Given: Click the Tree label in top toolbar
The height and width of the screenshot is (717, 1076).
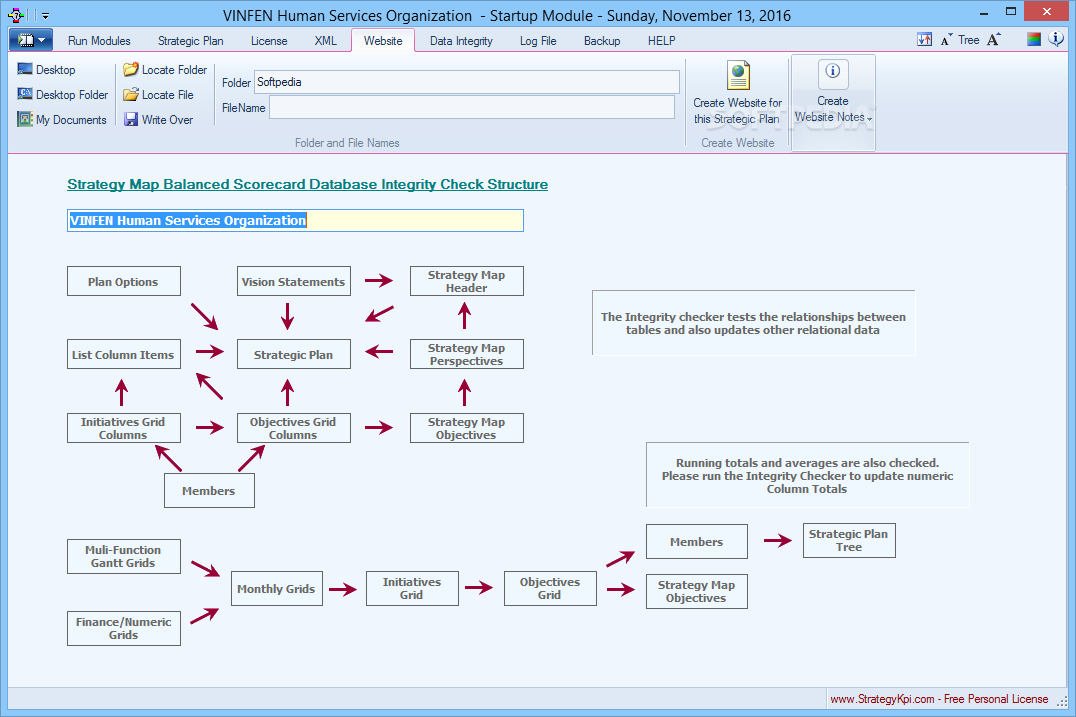Looking at the screenshot, I should (968, 40).
